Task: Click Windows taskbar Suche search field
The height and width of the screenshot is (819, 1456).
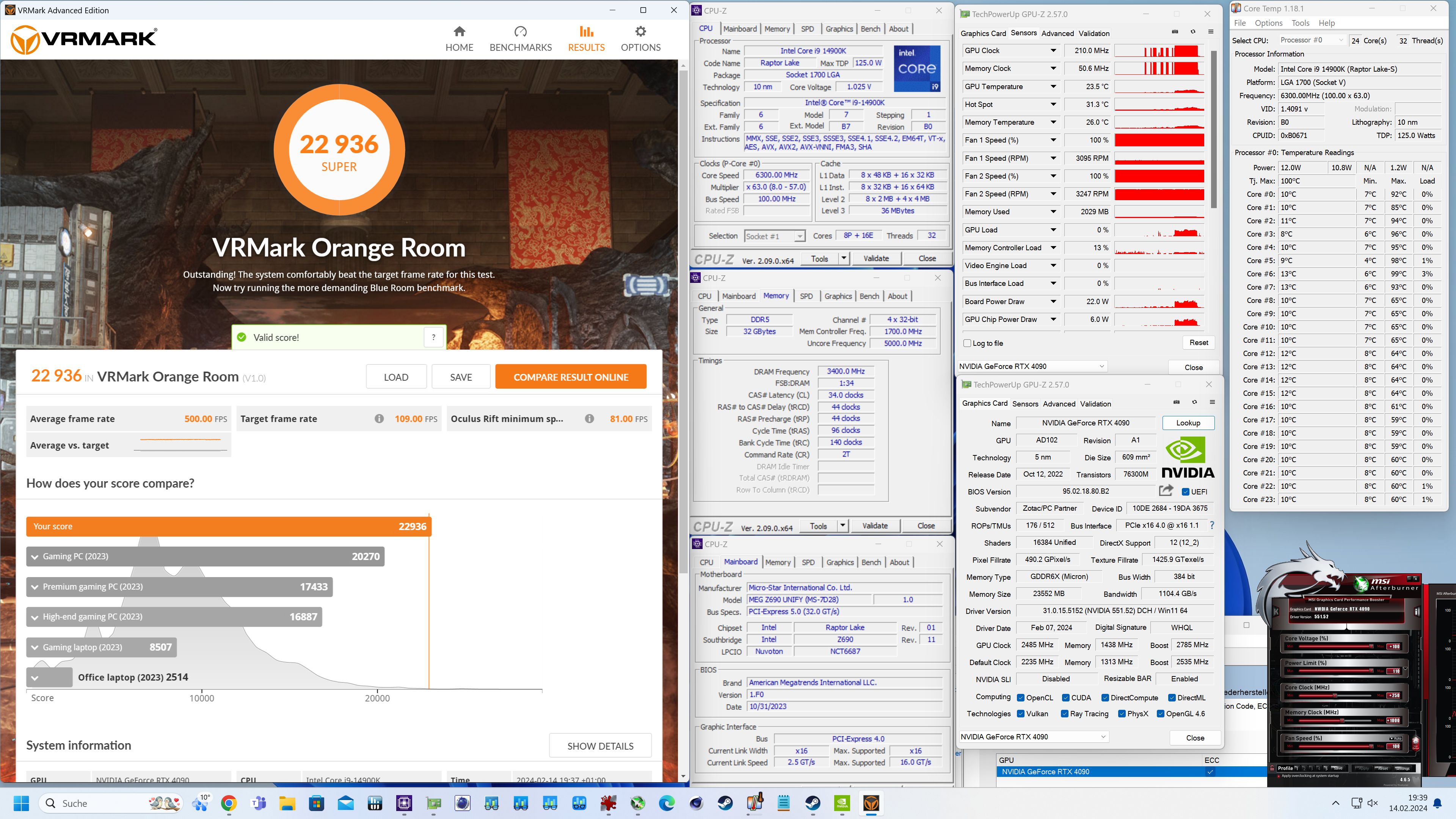Action: (x=111, y=803)
